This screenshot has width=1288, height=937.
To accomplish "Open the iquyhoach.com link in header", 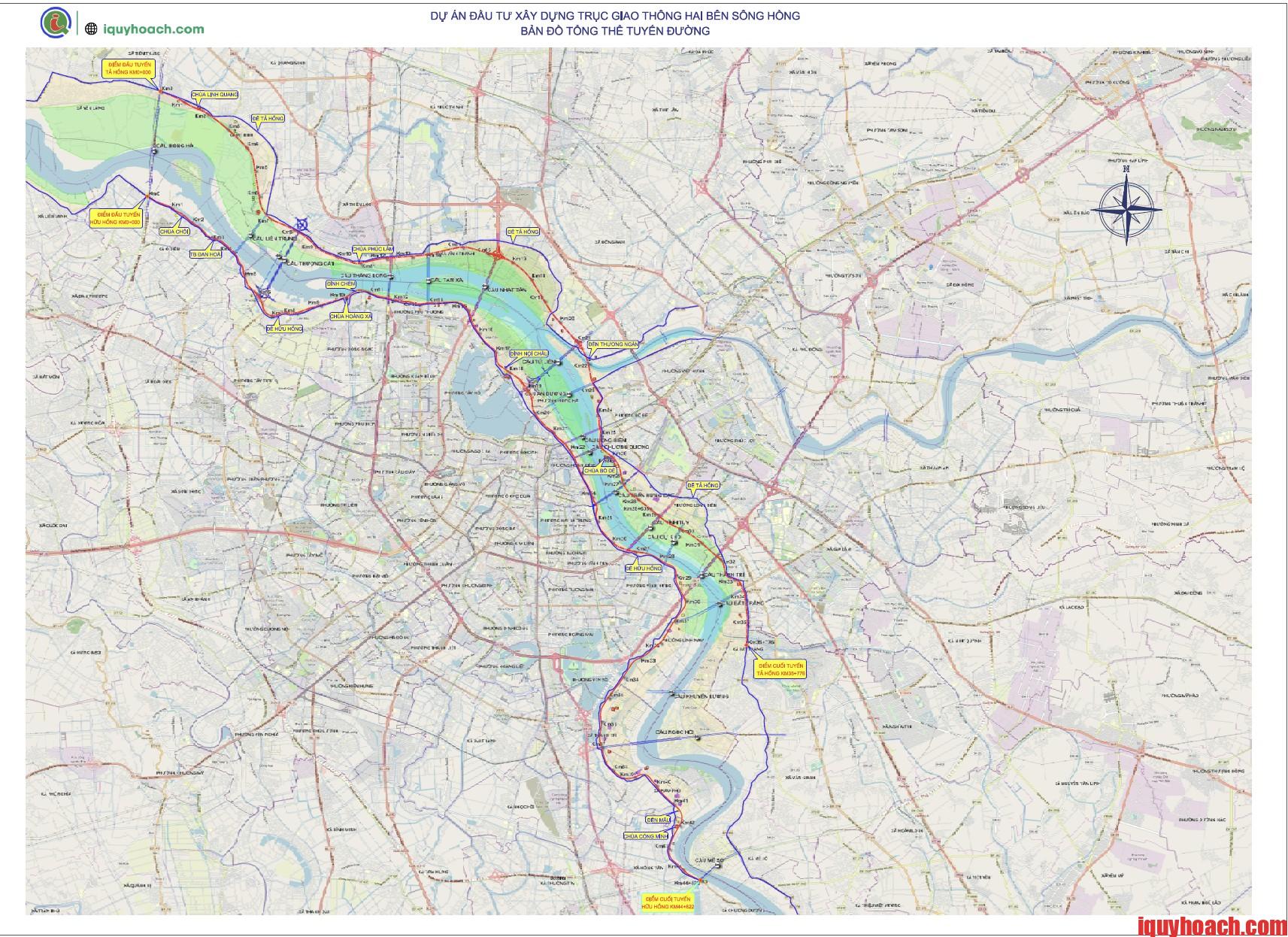I will click(x=153, y=29).
